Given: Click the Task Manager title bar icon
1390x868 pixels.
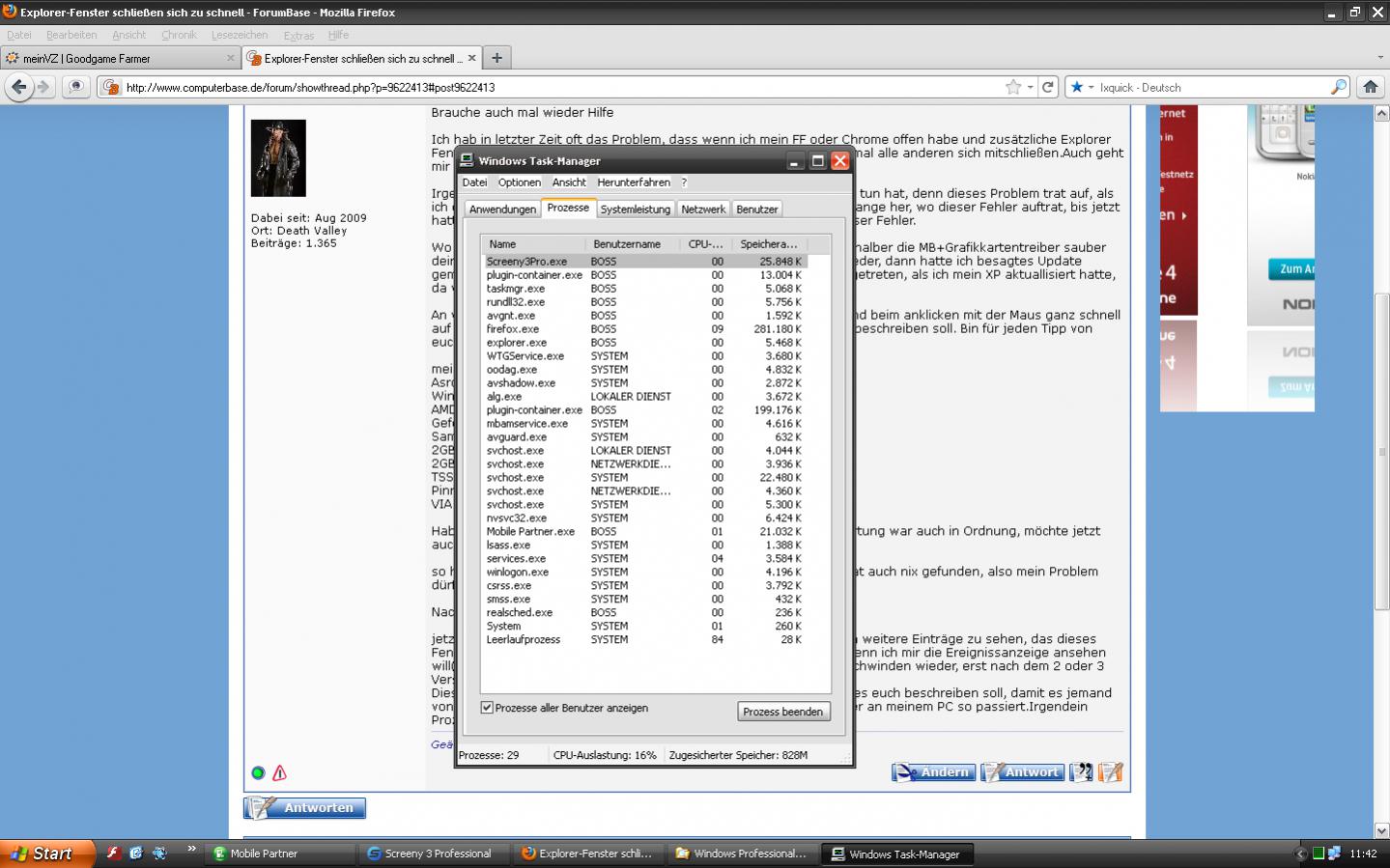Looking at the screenshot, I should (467, 160).
